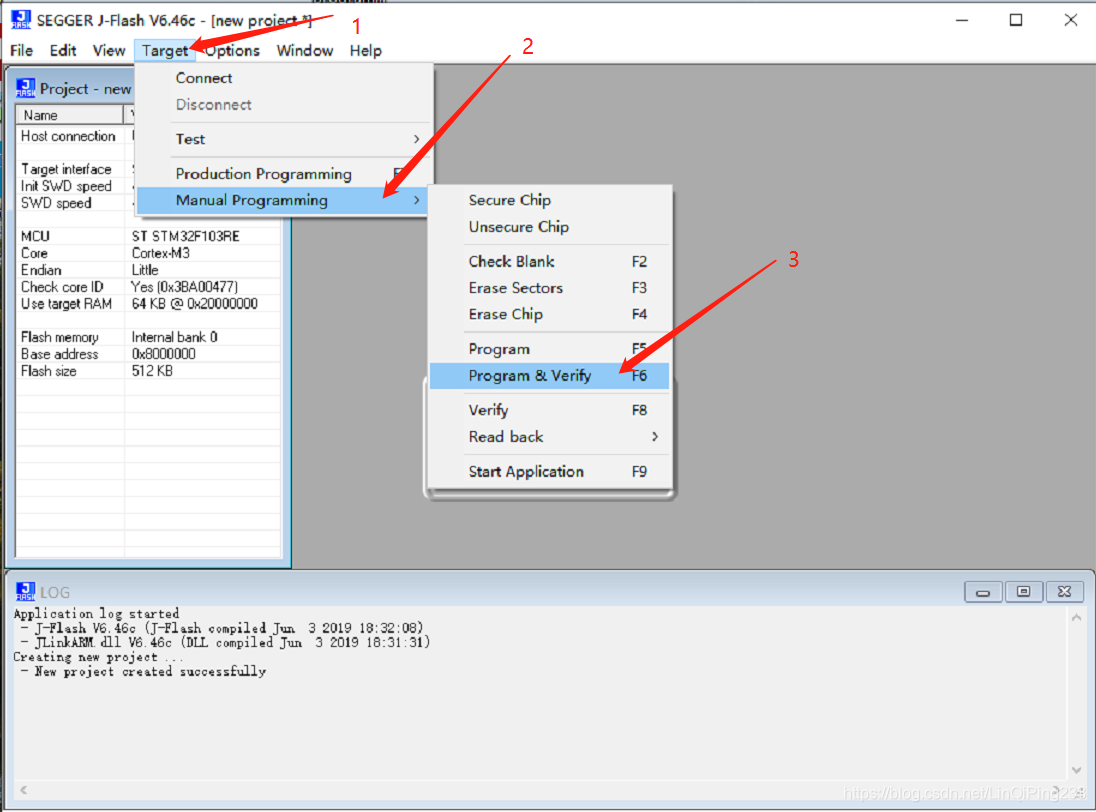
Task: Choose Connect from Target menu
Action: click(283, 78)
